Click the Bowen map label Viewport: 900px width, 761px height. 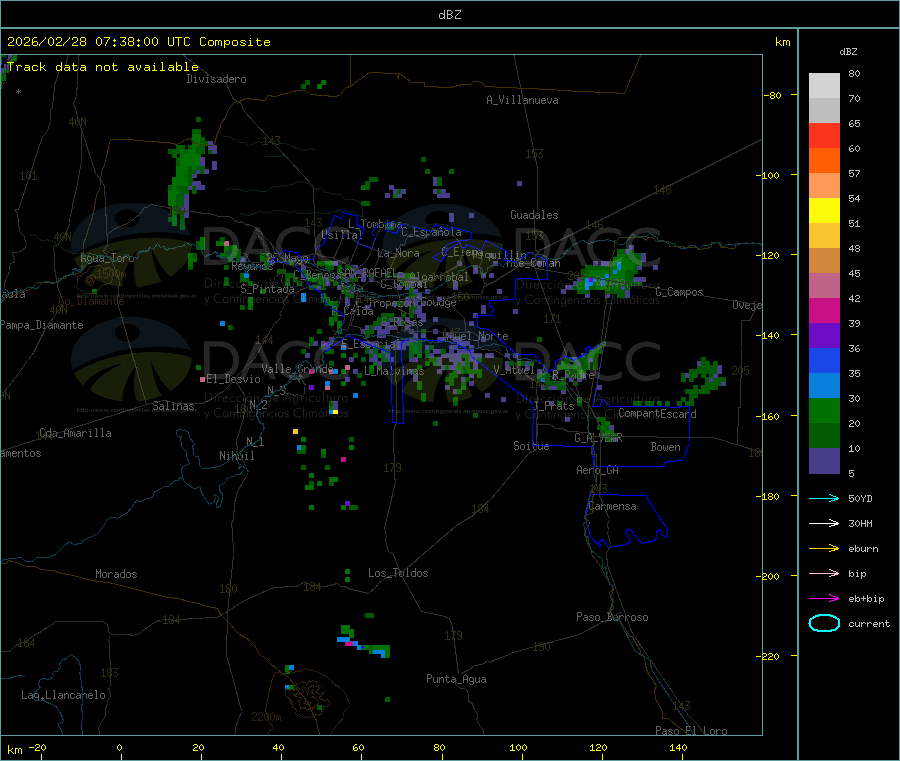coord(665,447)
